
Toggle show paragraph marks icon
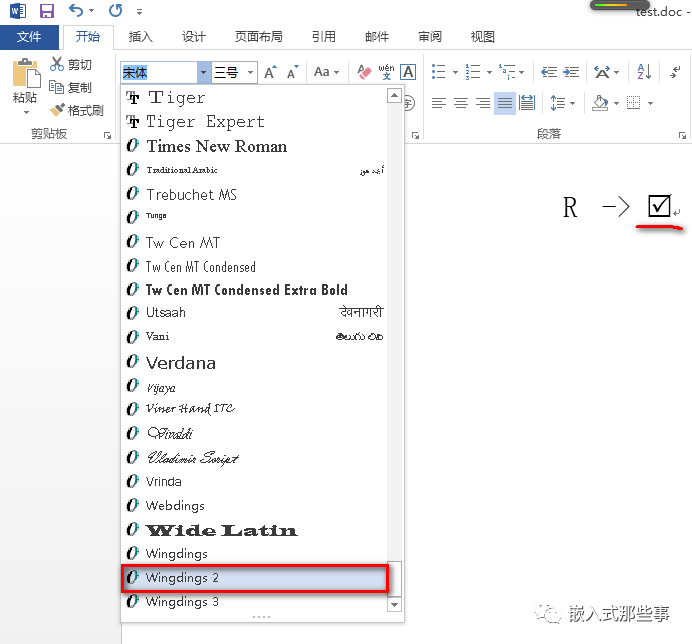675,72
